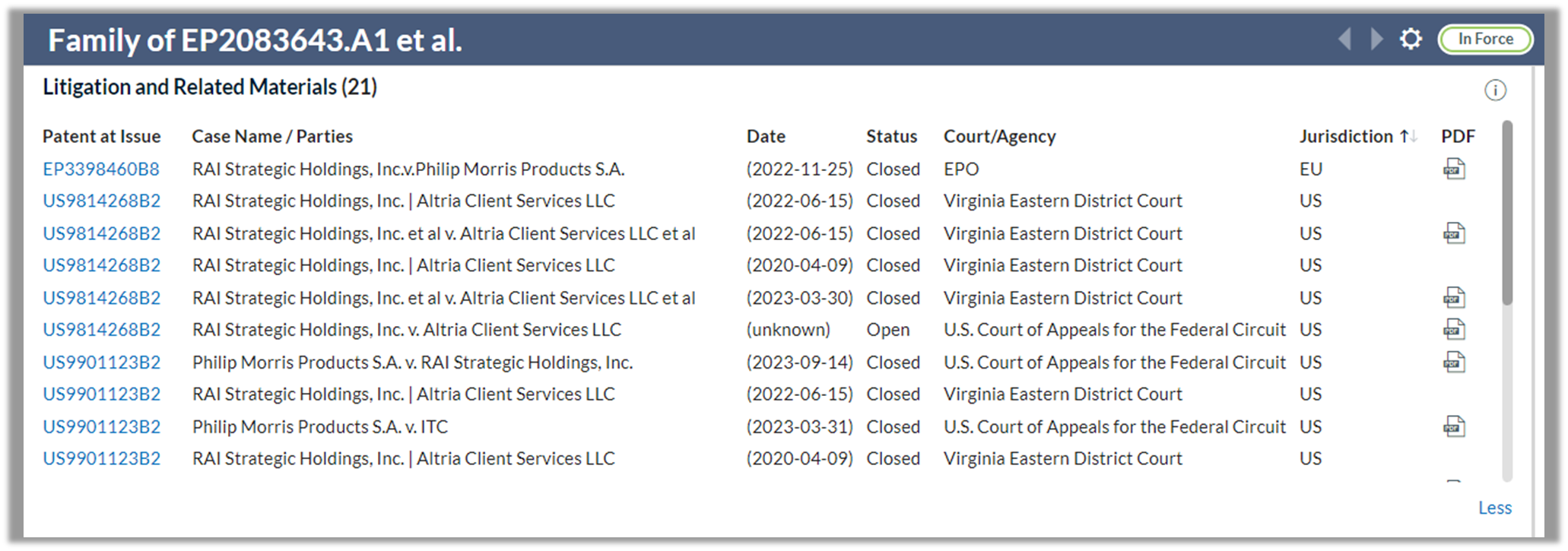
Task: Sort by Jurisdiction column arrows
Action: [1408, 137]
